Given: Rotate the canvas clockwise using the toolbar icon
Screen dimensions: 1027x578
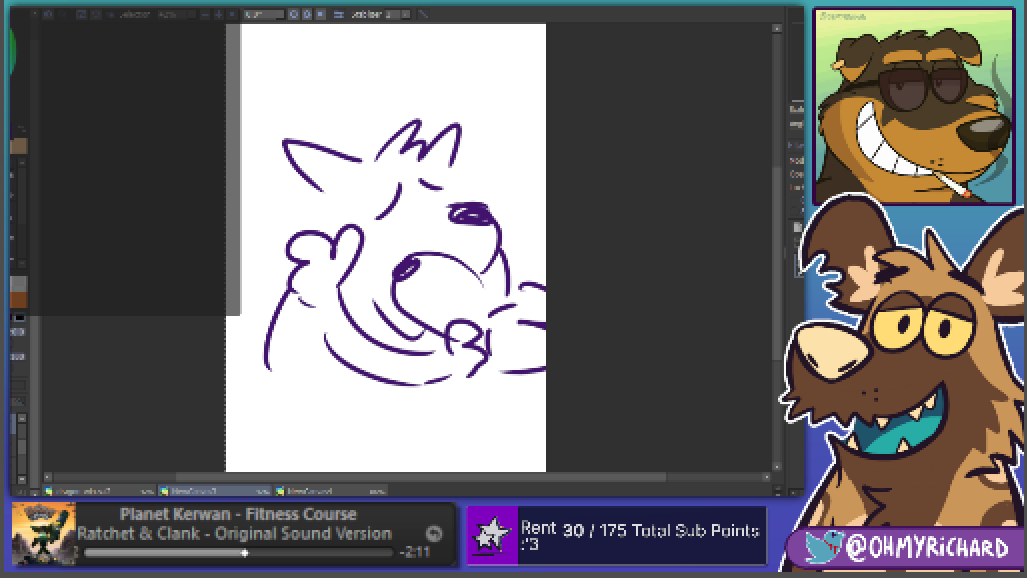Looking at the screenshot, I should pos(307,15).
